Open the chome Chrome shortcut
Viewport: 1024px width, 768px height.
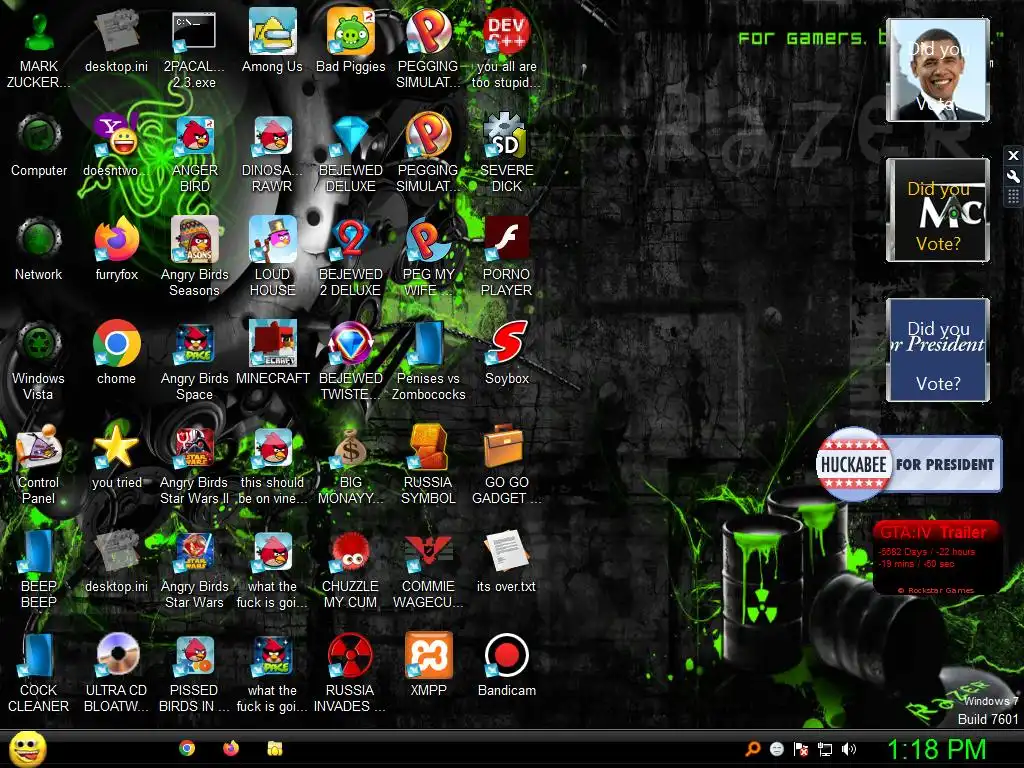tap(116, 353)
